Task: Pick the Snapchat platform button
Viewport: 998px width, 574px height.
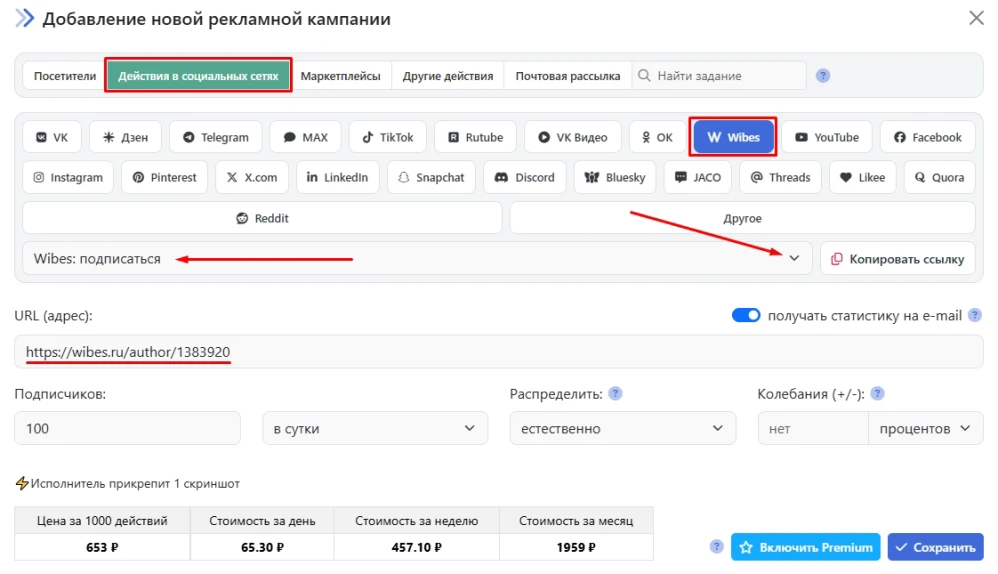Action: 432,177
